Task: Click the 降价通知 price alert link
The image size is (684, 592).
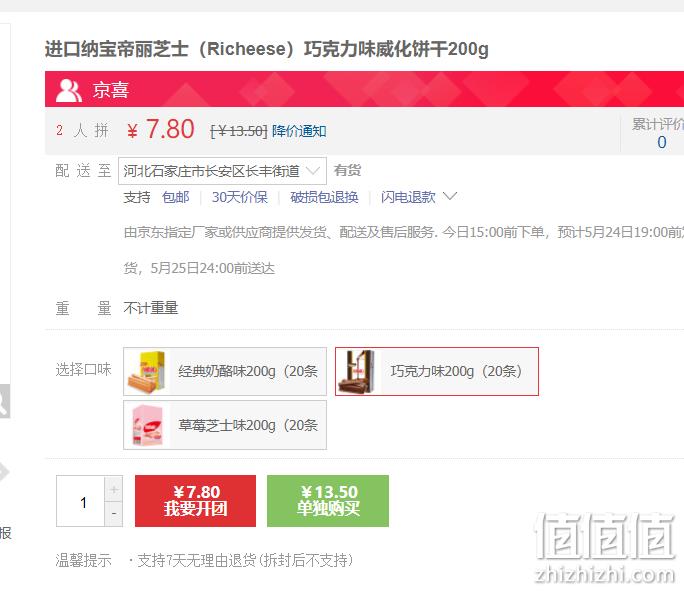Action: (x=299, y=131)
